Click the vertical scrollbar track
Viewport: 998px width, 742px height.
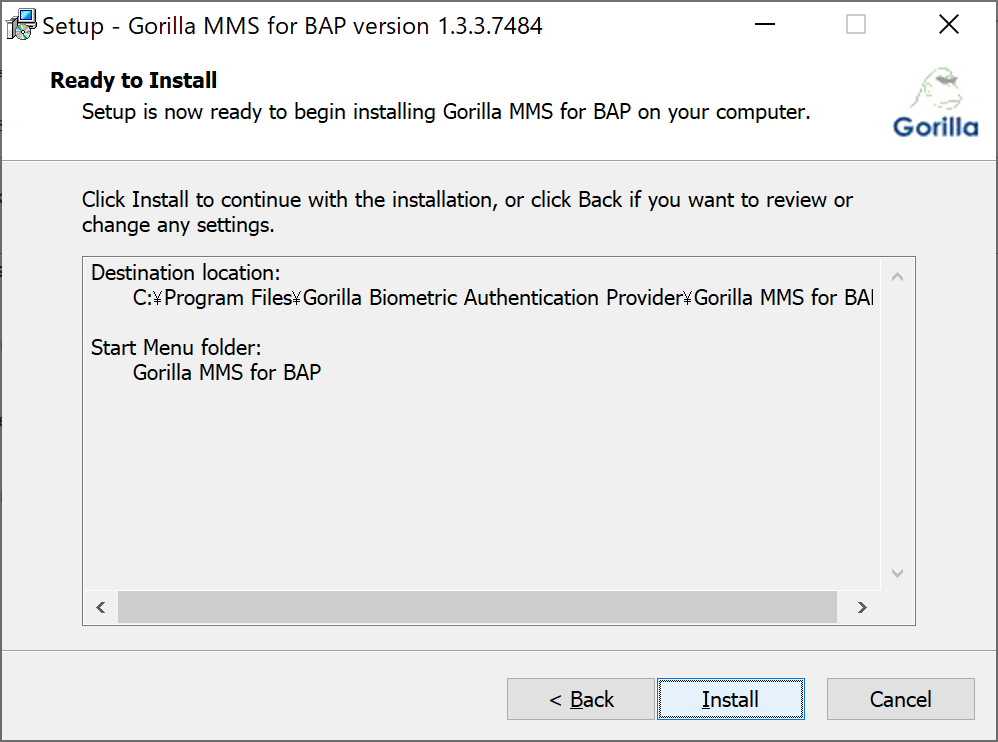click(x=897, y=430)
